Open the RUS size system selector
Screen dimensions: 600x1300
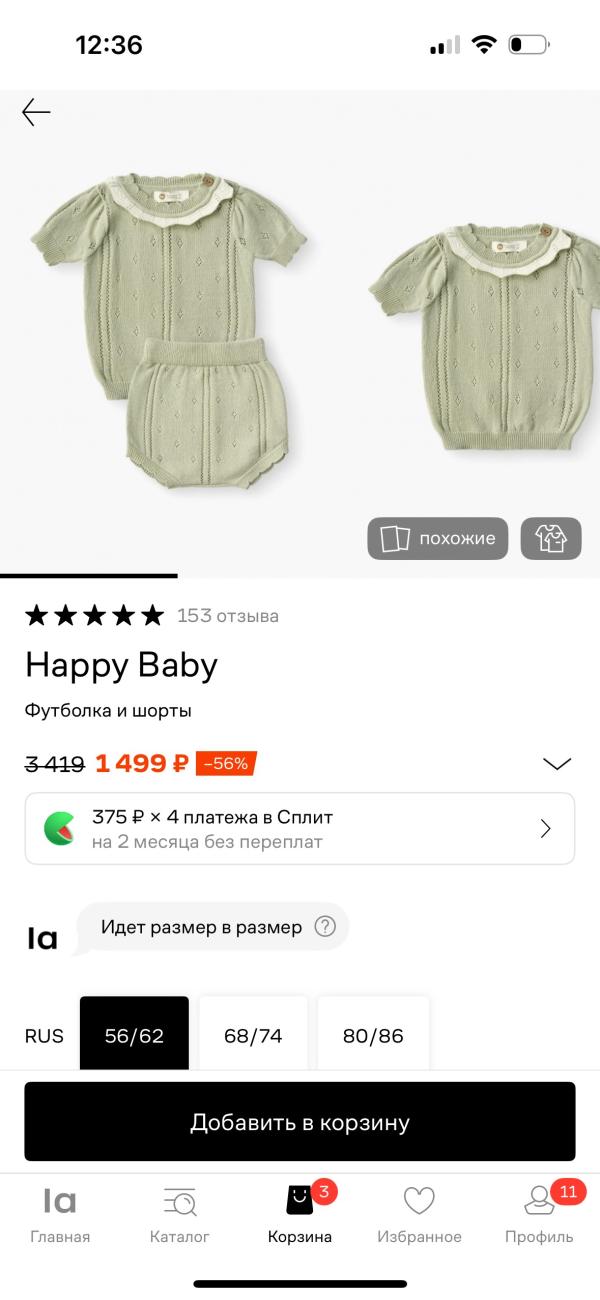pyautogui.click(x=44, y=1036)
